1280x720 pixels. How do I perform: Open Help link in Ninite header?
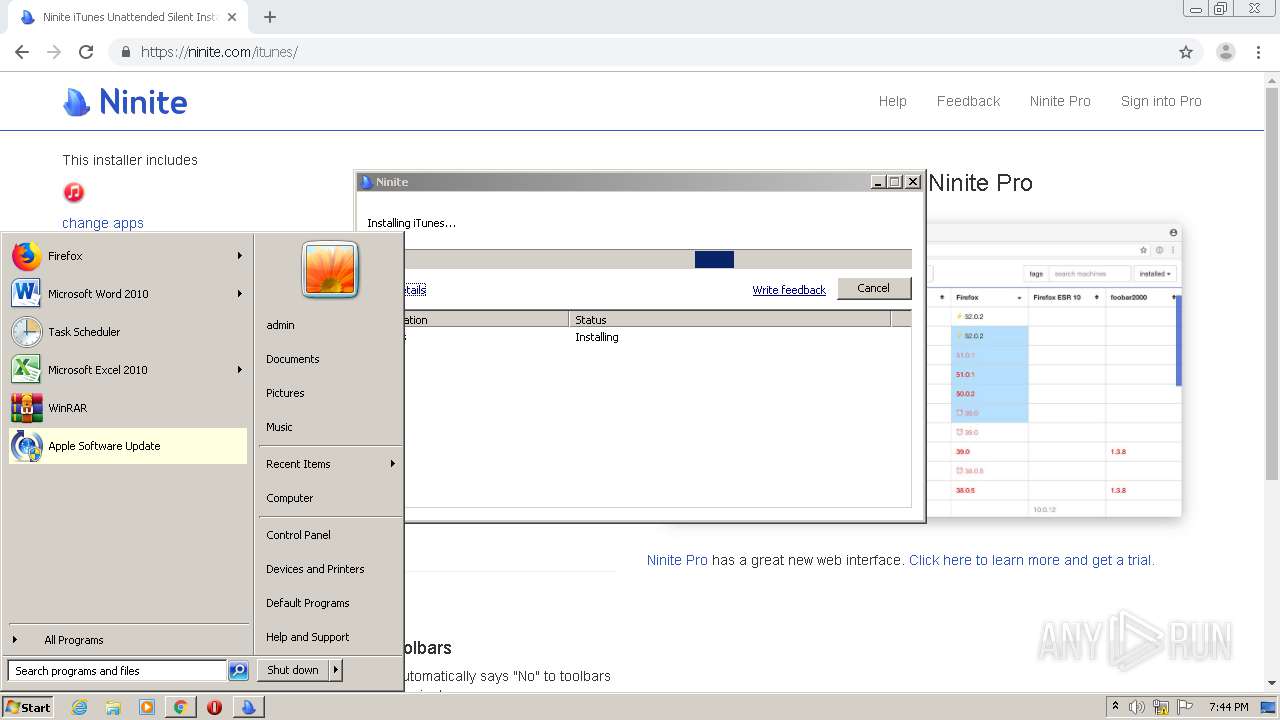click(893, 101)
